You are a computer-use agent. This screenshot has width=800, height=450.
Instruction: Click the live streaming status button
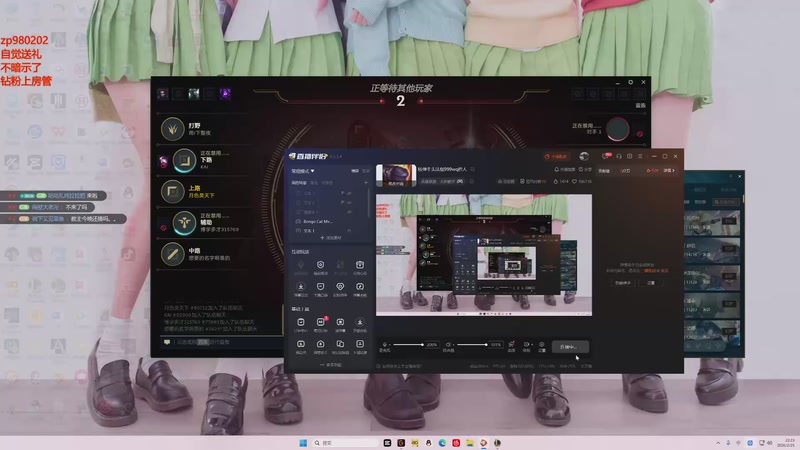pos(570,347)
